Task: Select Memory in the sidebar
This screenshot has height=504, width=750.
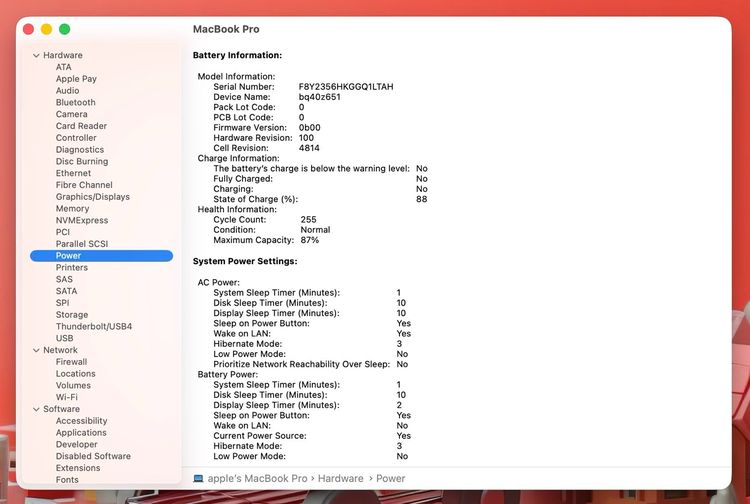Action: point(72,208)
